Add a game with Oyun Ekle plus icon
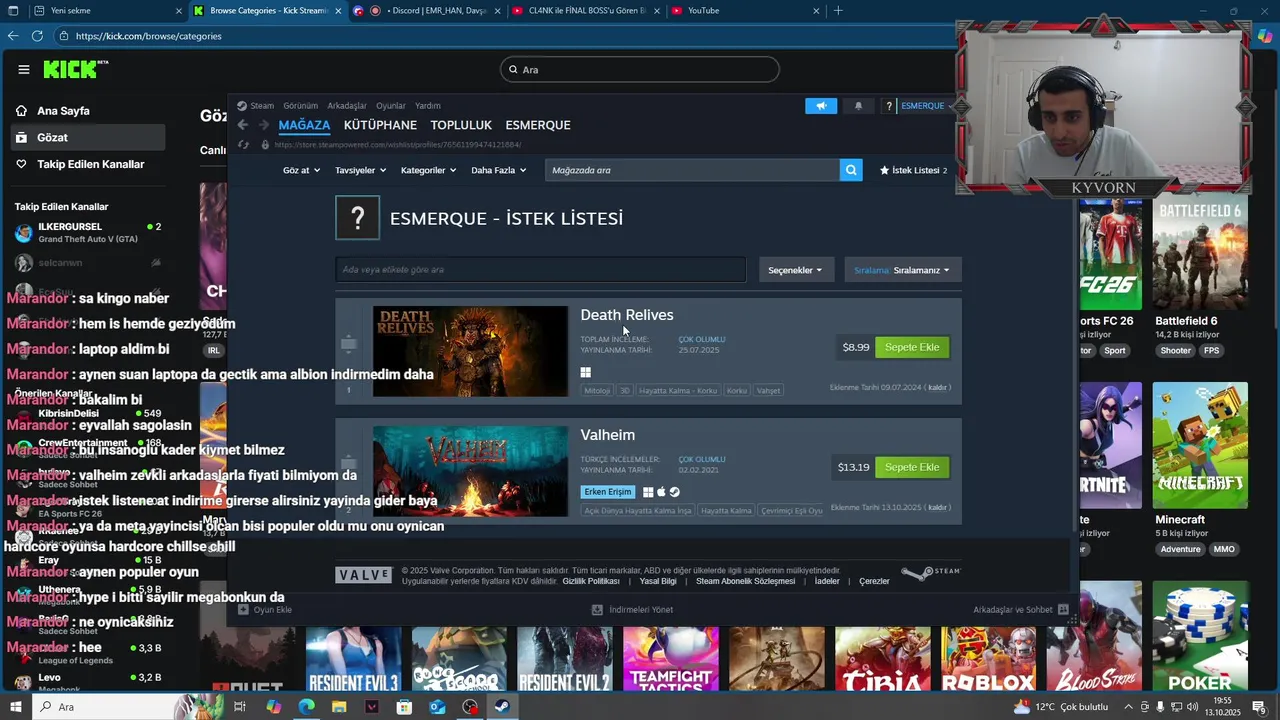Image resolution: width=1280 pixels, height=720 pixels. click(243, 609)
